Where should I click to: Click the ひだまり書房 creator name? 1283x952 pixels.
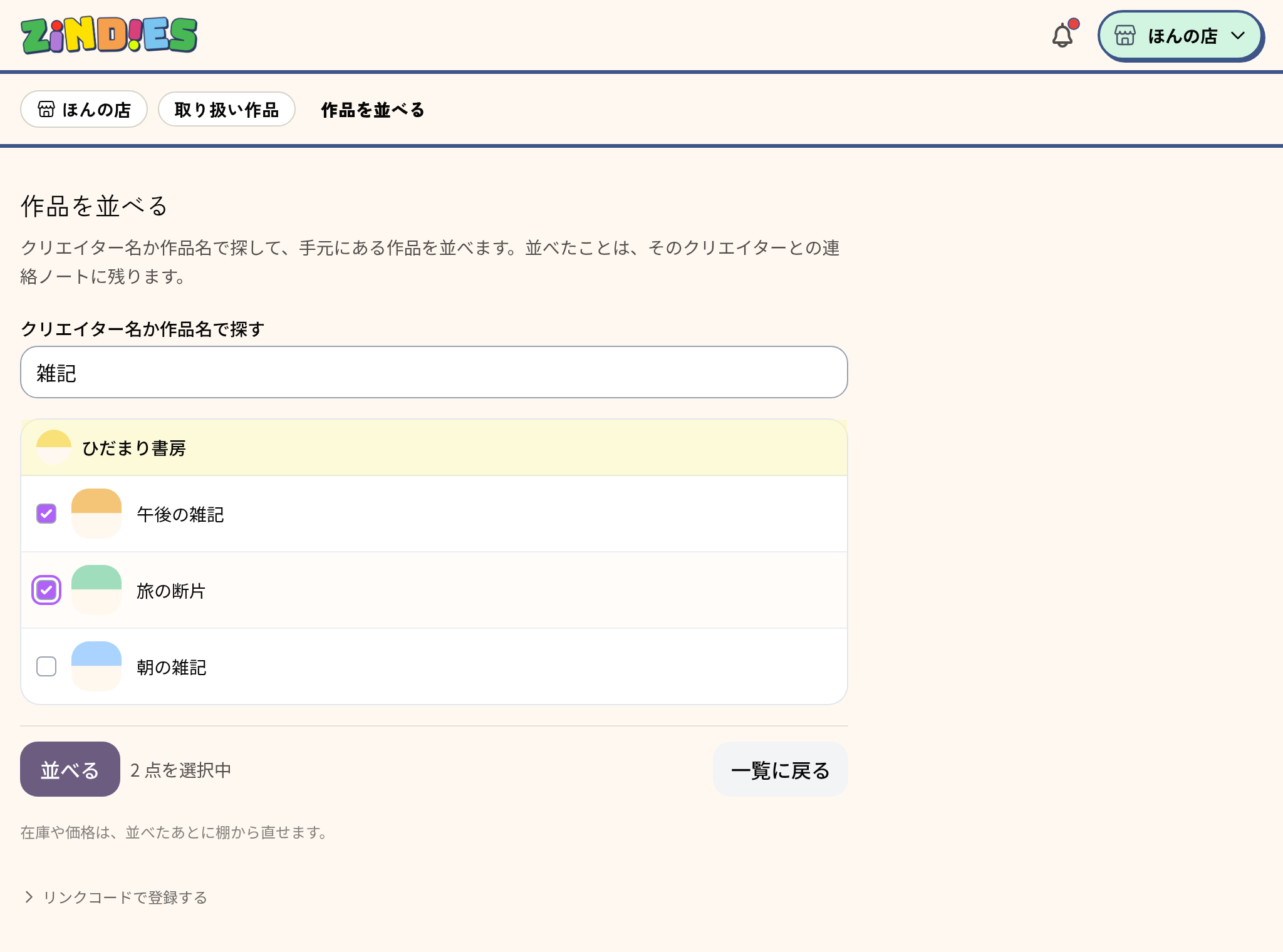[x=134, y=448]
